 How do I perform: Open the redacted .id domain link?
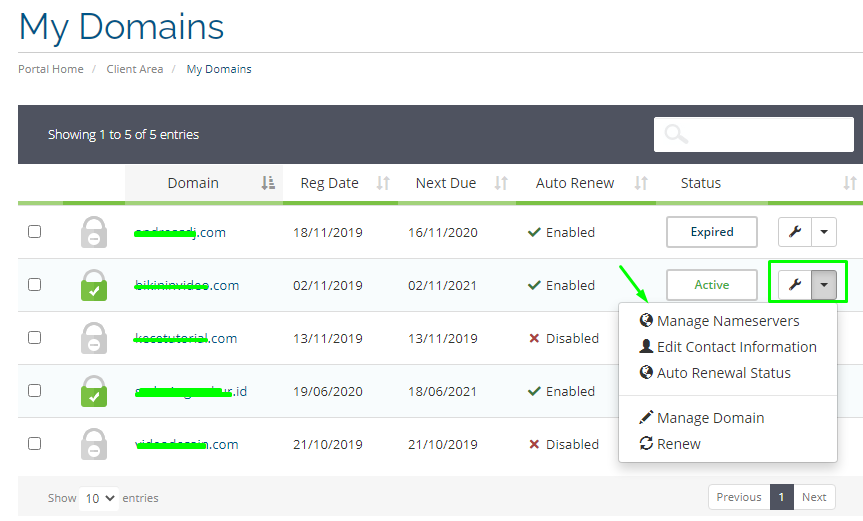point(191,392)
